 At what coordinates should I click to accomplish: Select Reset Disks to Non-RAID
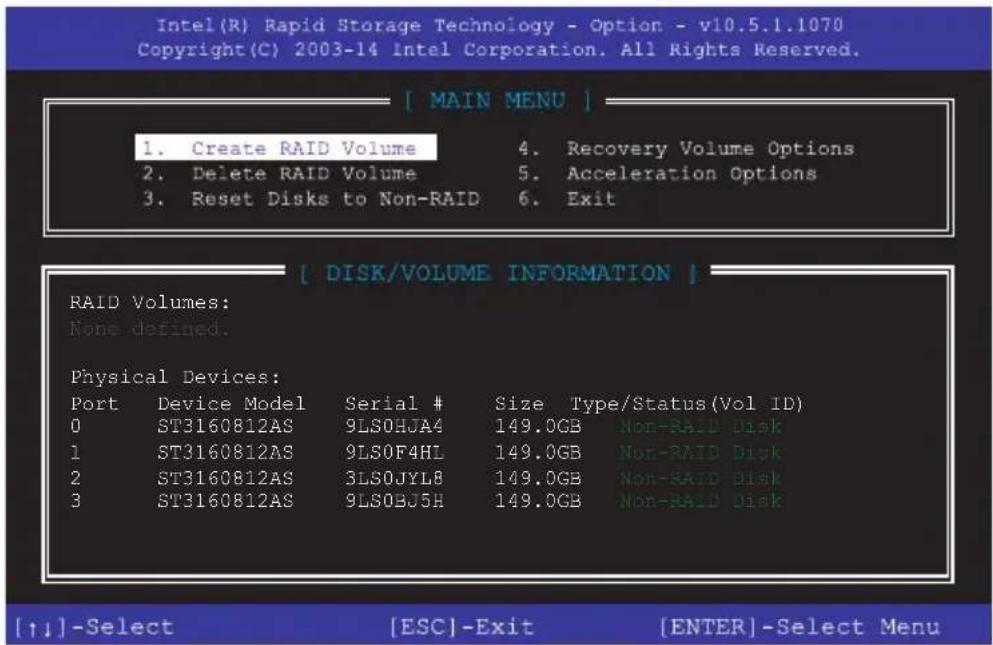[310, 199]
